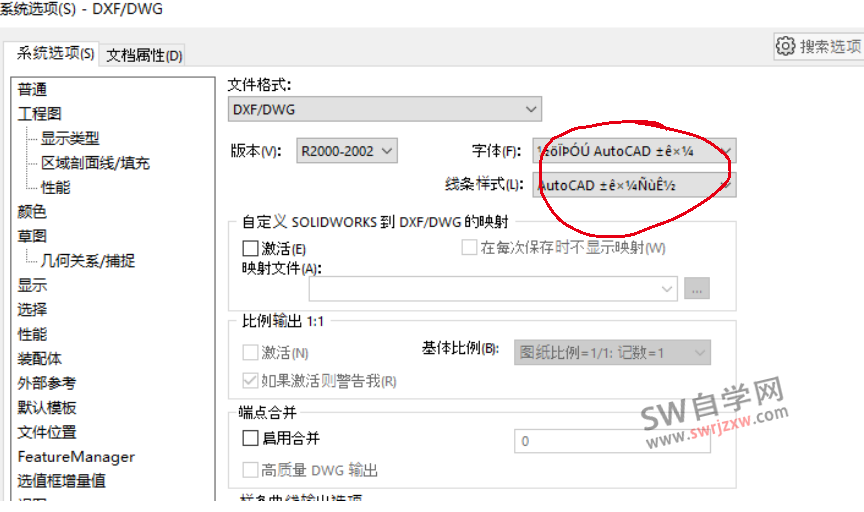Click the endpoint merge value field
Screen dimensions: 864x512
(611, 441)
